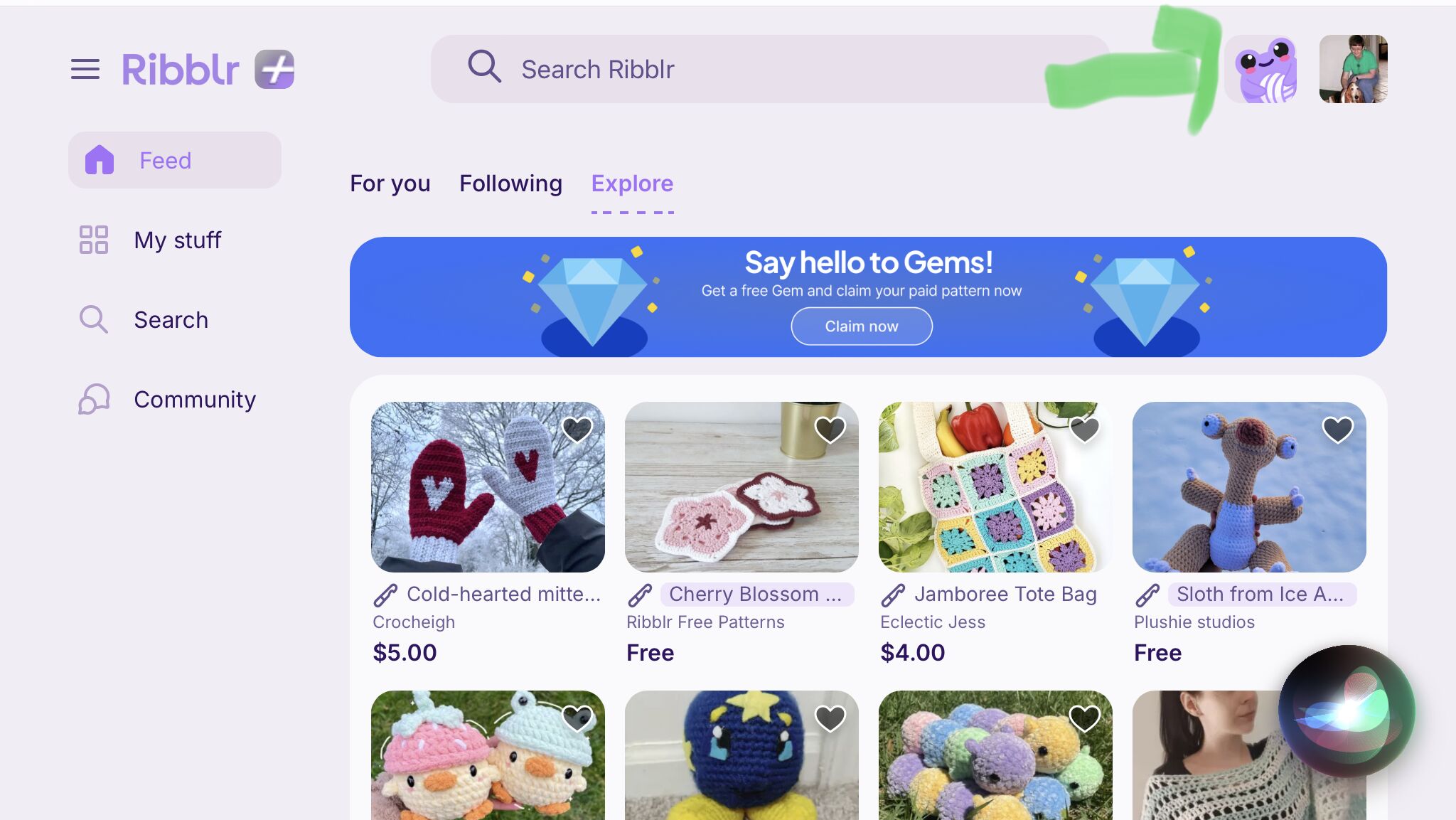Open the Eclectic Jess designer link

933,622
